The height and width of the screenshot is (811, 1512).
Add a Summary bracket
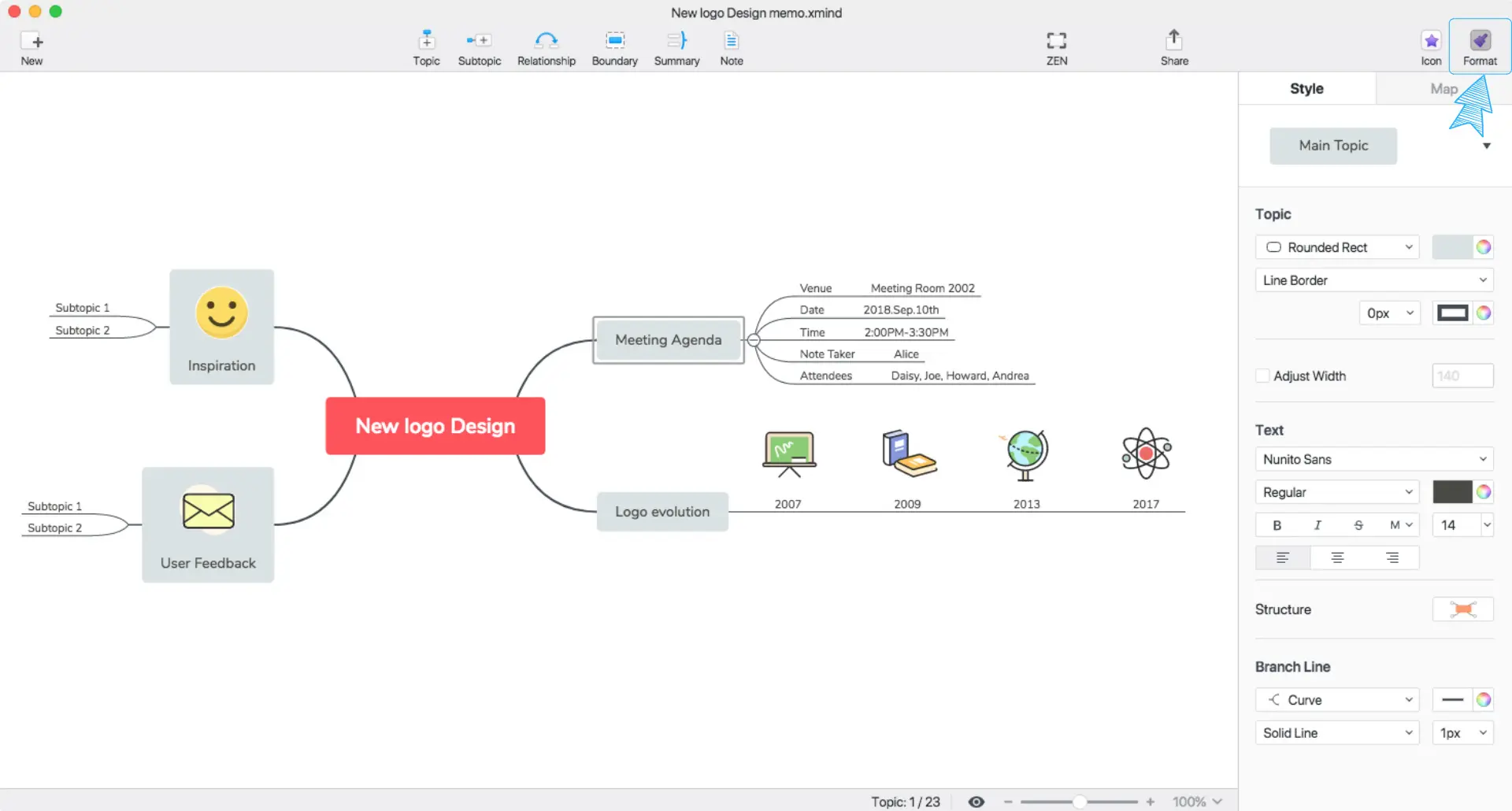click(676, 48)
